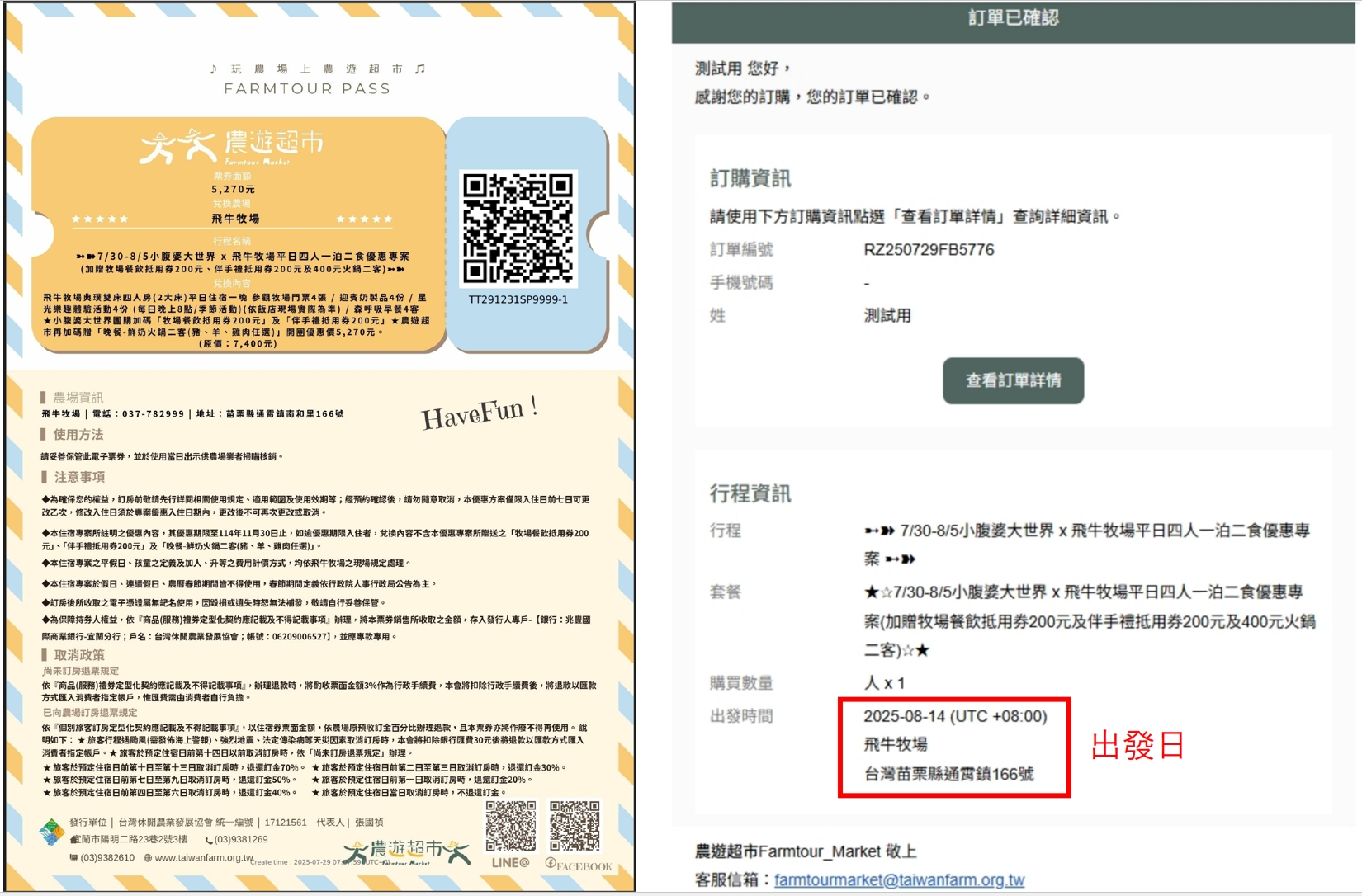
Task: Click the www.taiwanfarm.org.tw website text
Action: 204,857
